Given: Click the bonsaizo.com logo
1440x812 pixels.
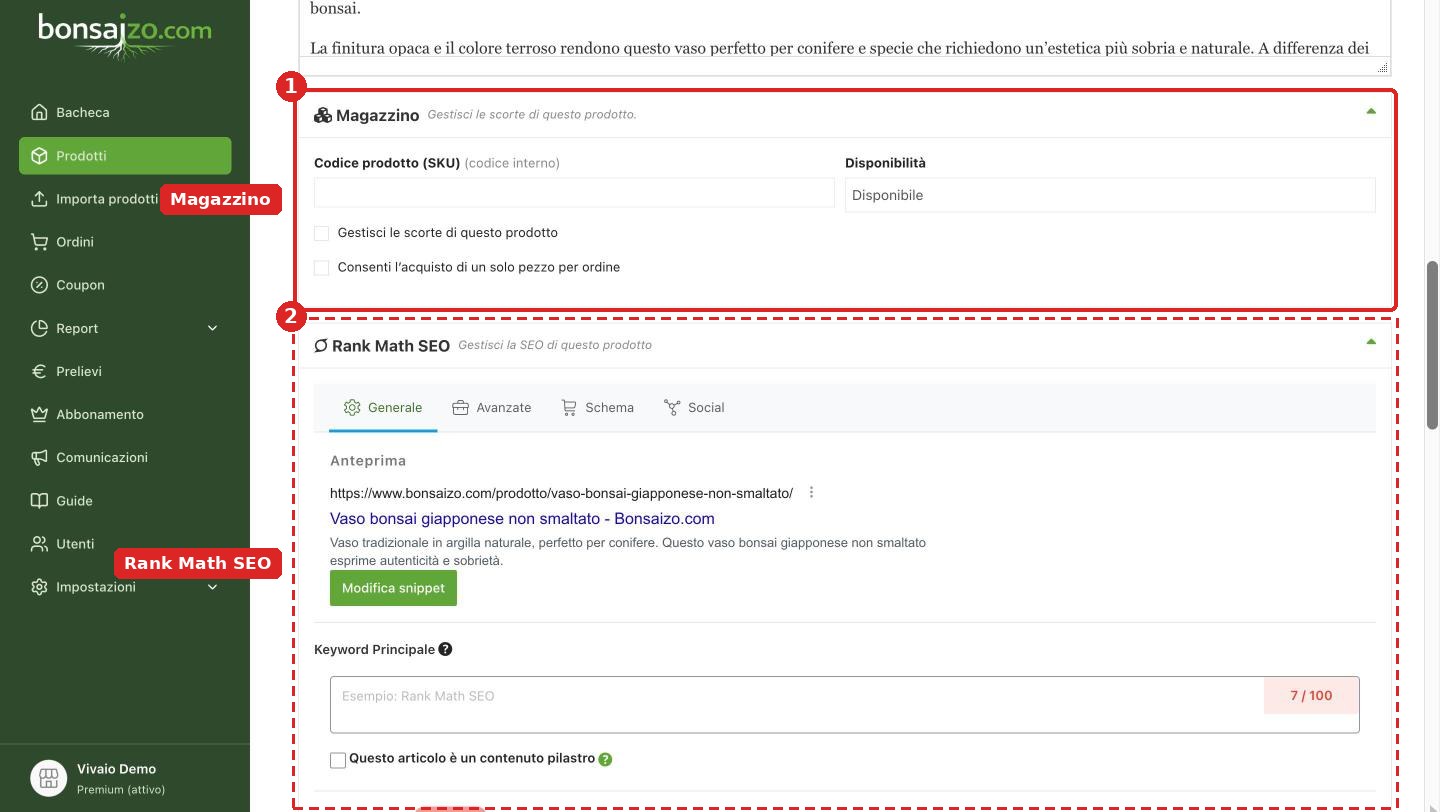Looking at the screenshot, I should pos(125,35).
